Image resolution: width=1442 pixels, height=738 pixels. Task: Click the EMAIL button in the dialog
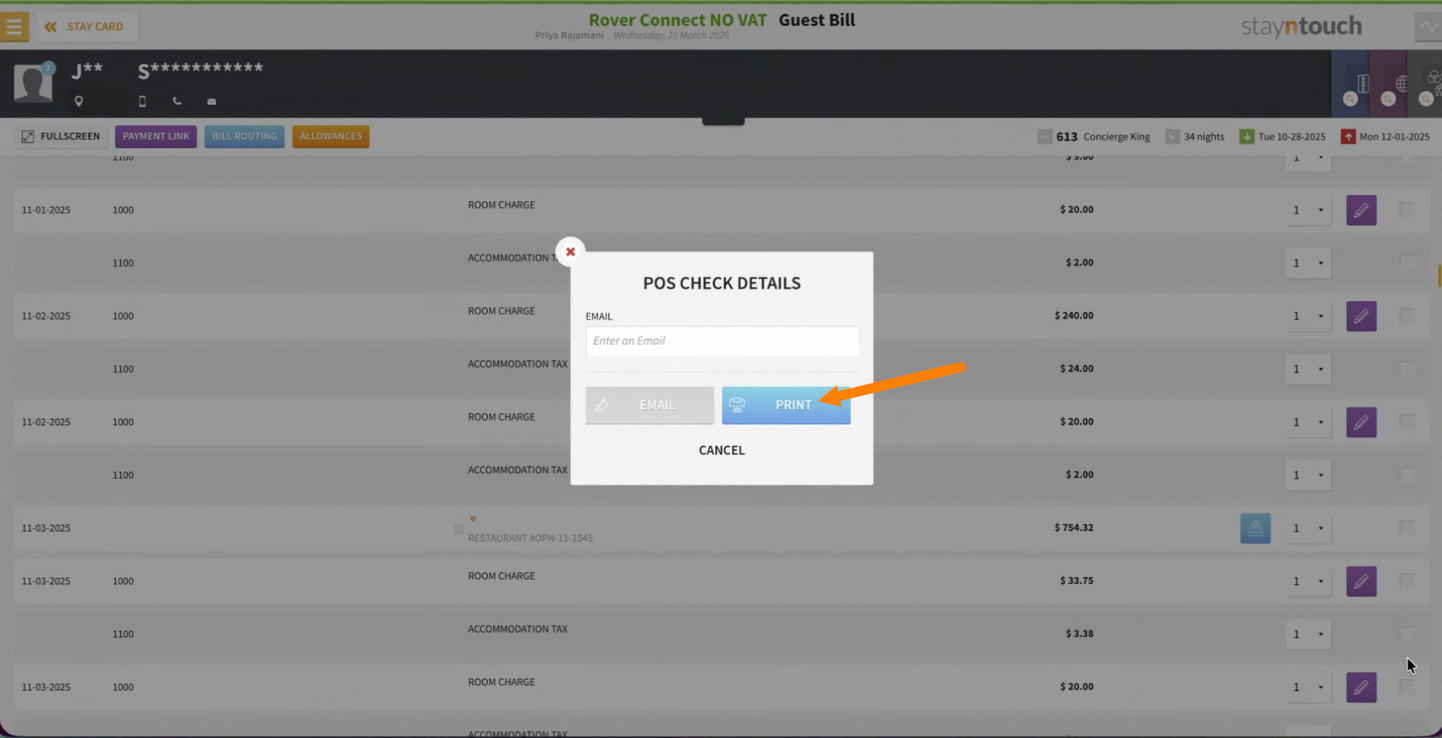650,405
